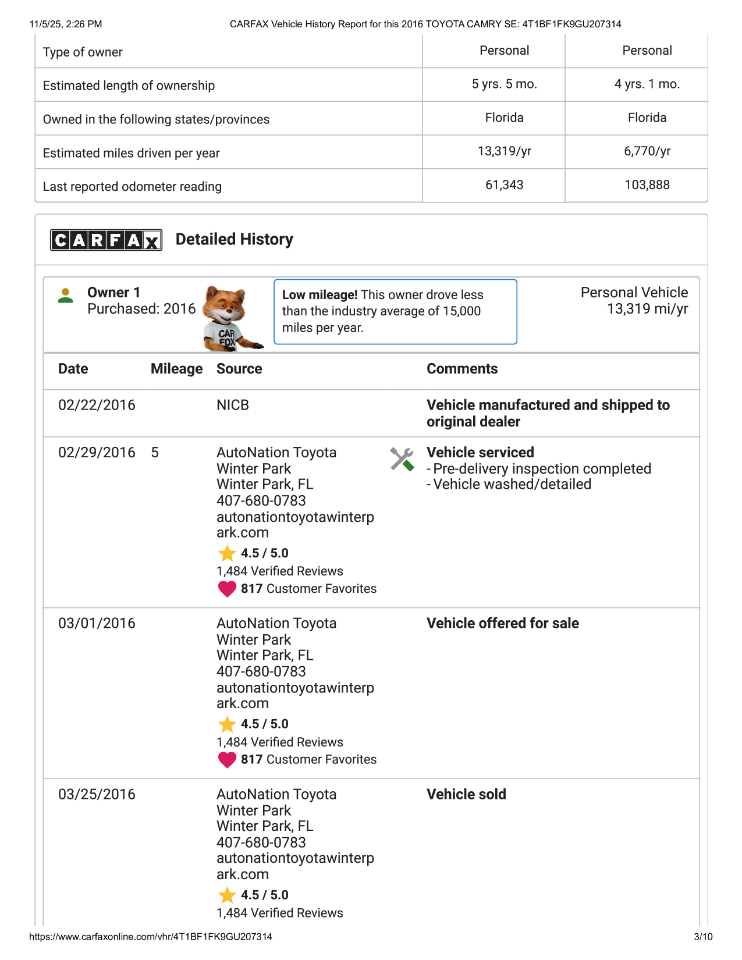
Task: Open 1,484 Verified Reviews in 02/29/2016 entry
Action: tap(279, 571)
